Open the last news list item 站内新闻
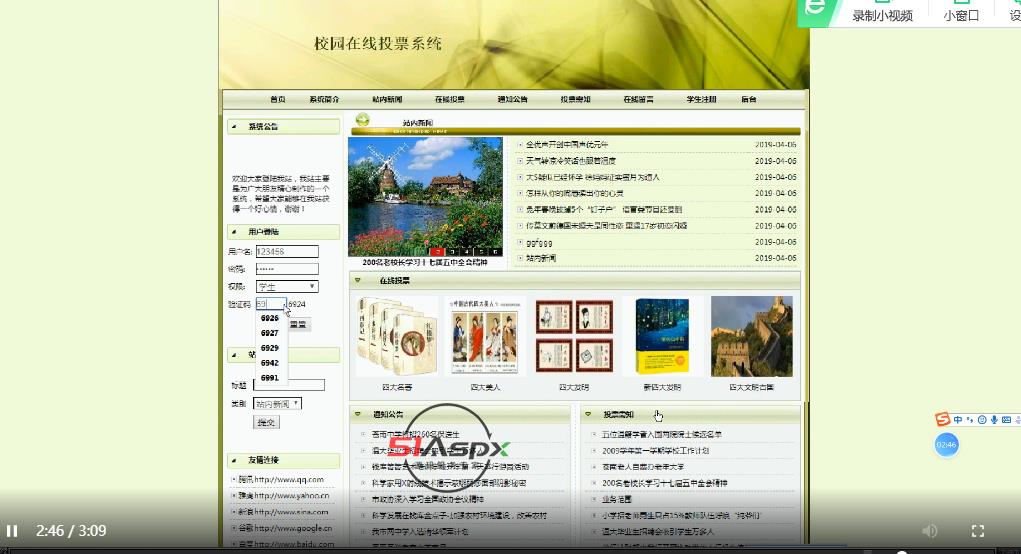 [541, 258]
